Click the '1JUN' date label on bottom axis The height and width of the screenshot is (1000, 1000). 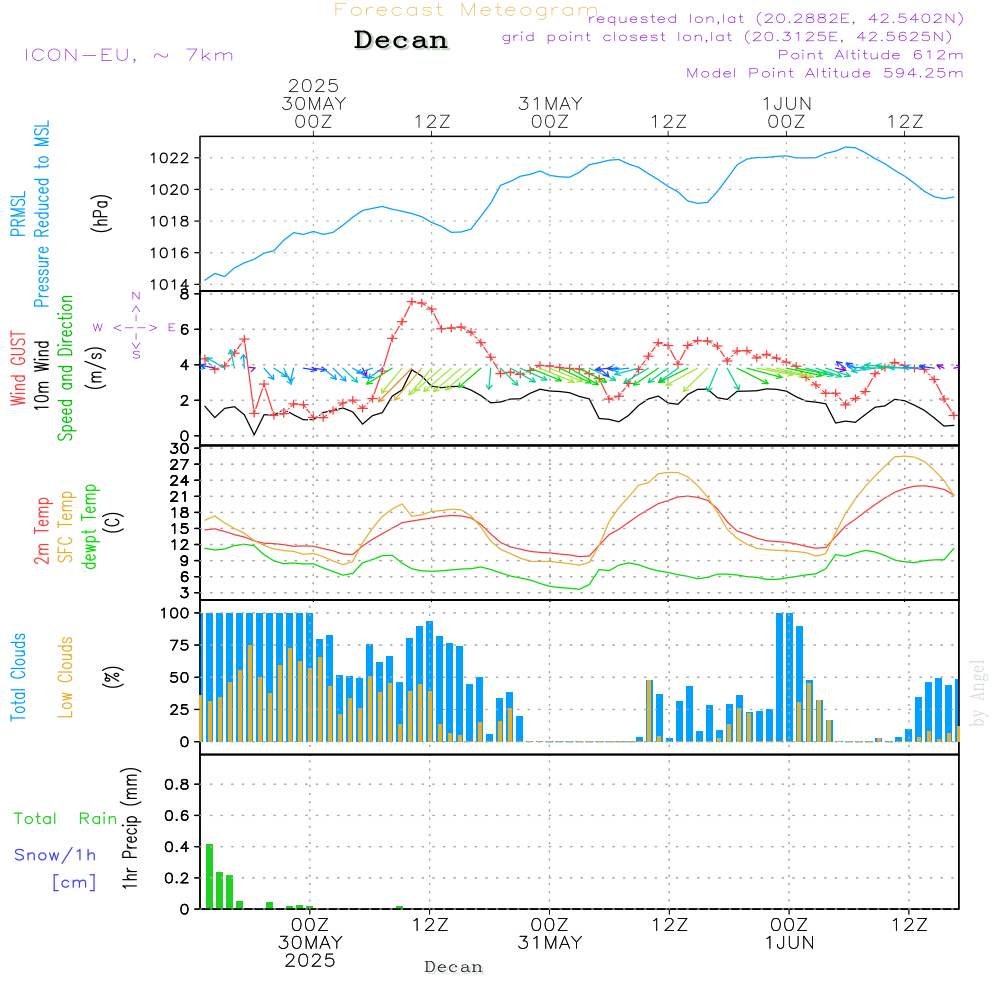790,943
